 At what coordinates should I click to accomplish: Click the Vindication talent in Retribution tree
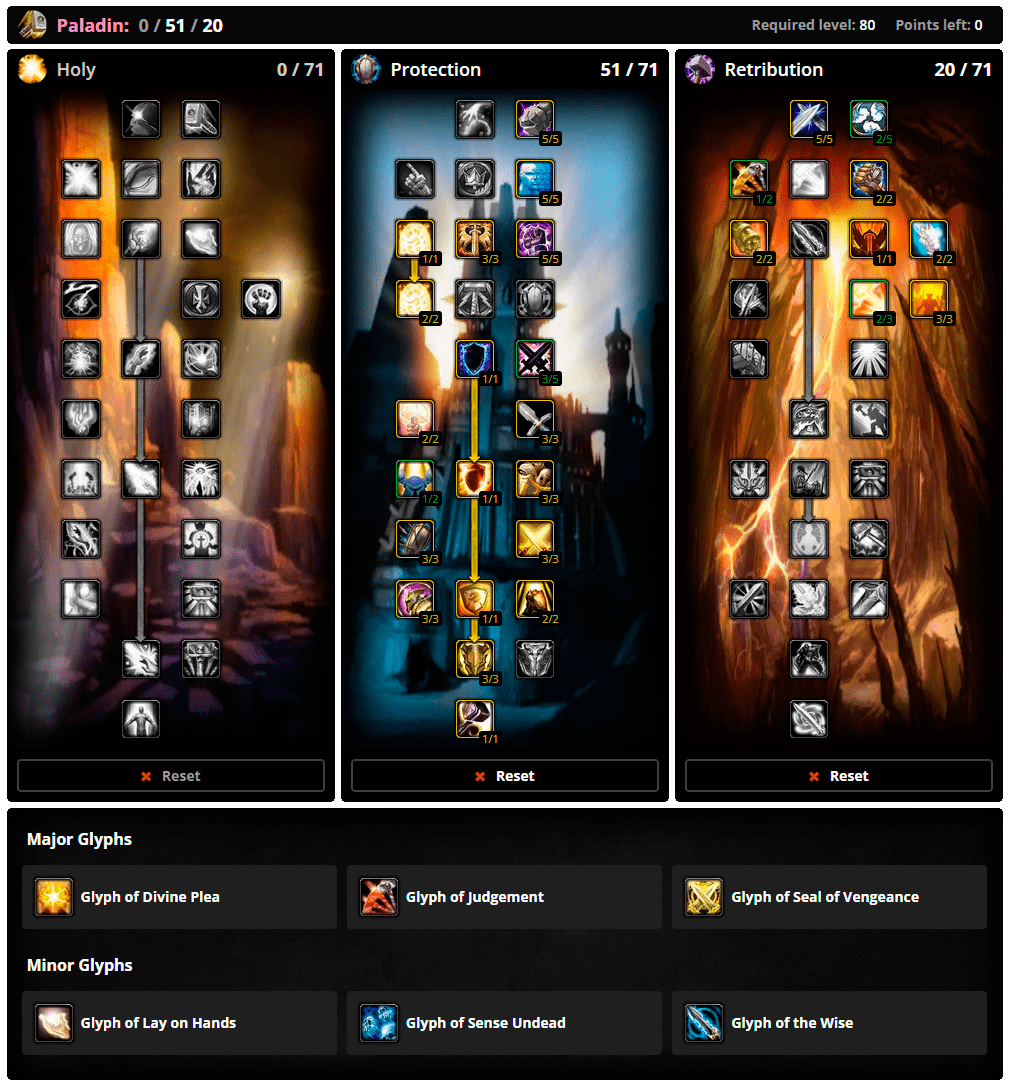click(x=749, y=239)
